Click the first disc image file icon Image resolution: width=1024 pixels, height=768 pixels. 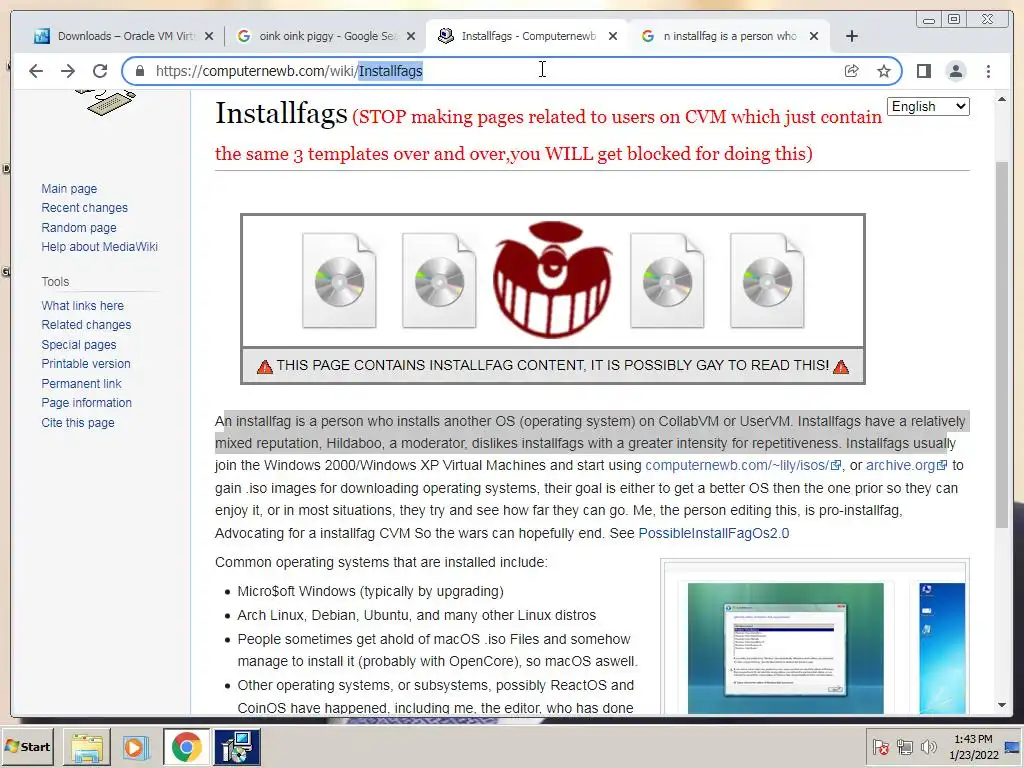point(339,280)
